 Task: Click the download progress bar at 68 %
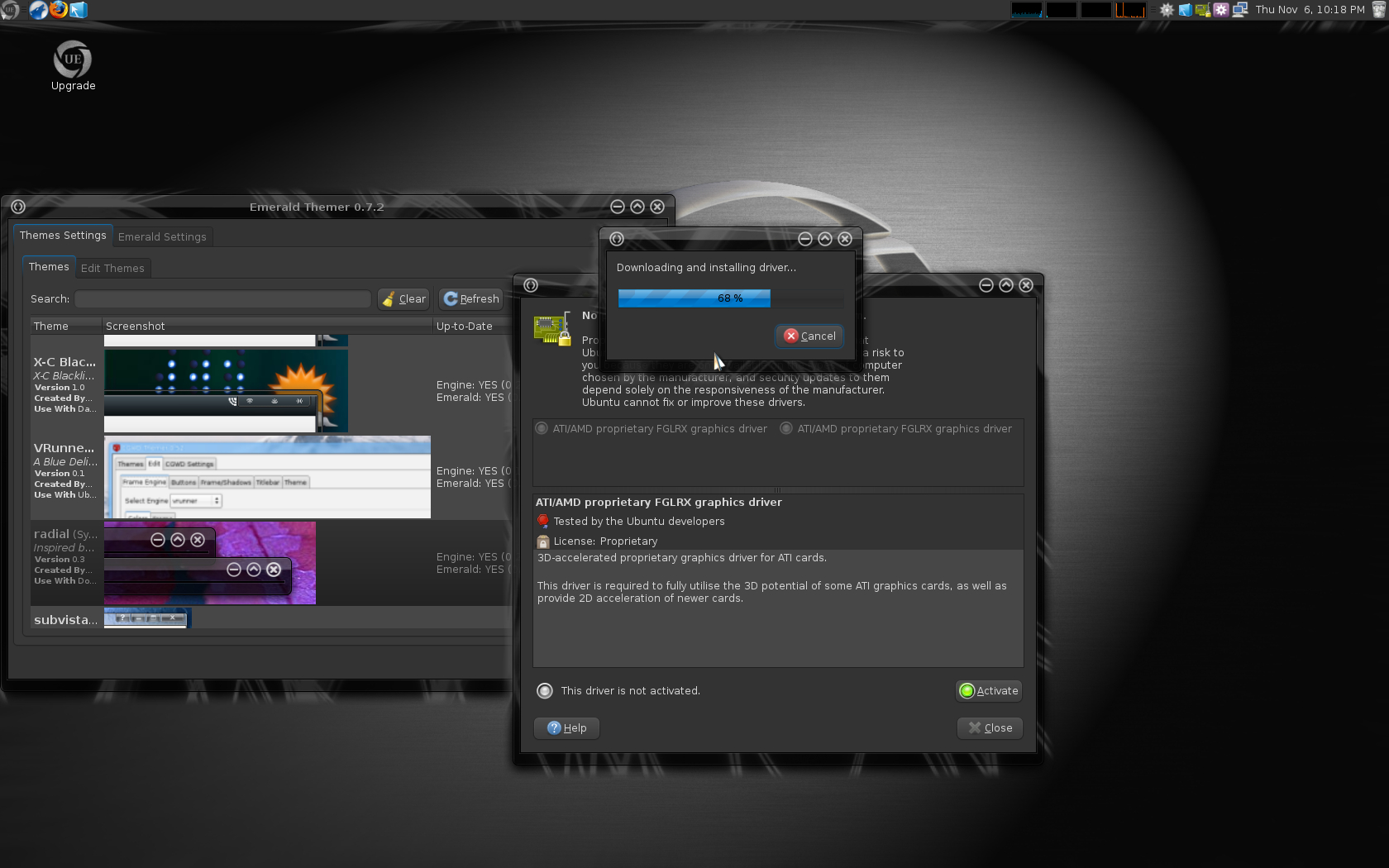click(731, 298)
